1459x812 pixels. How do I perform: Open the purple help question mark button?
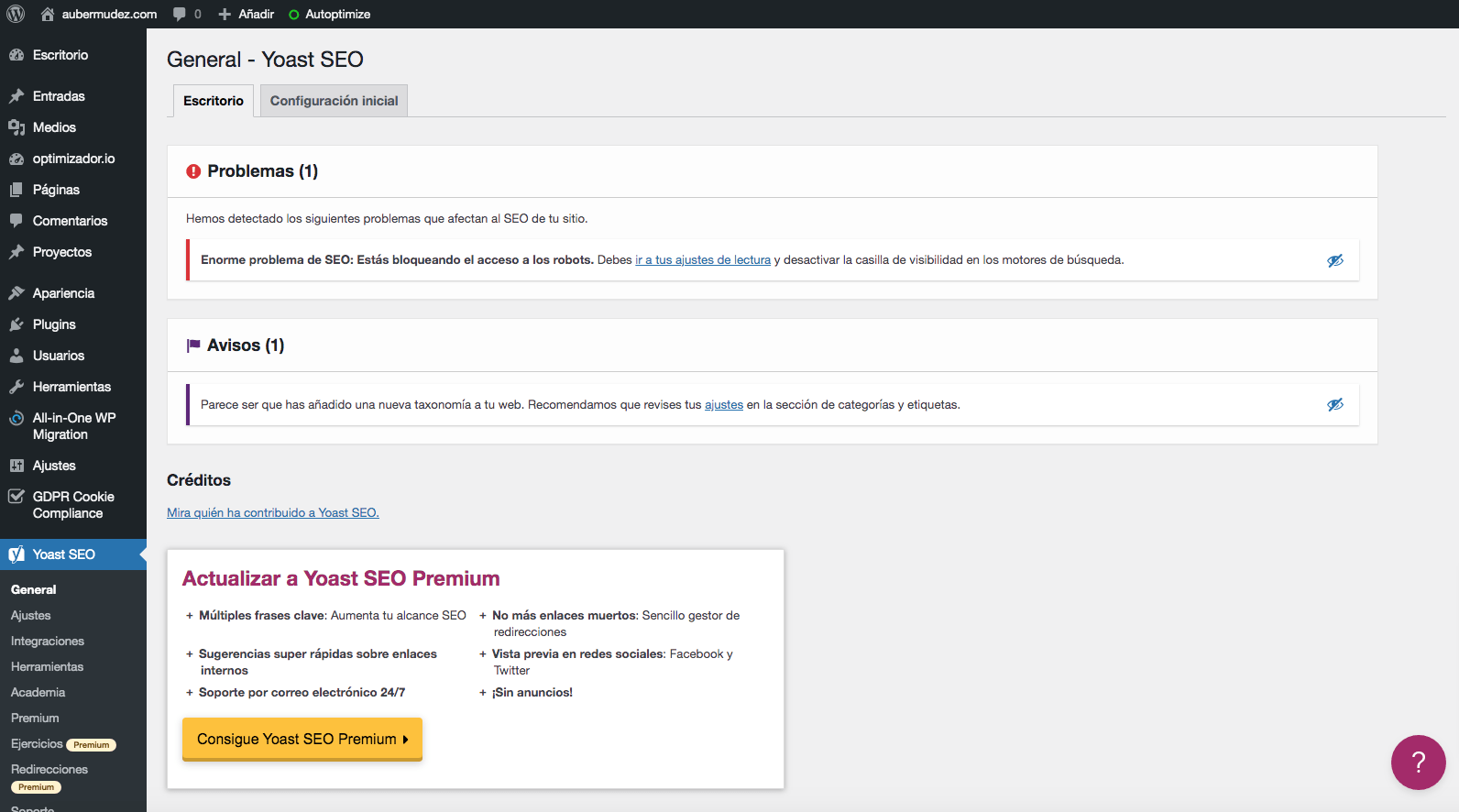(x=1418, y=763)
